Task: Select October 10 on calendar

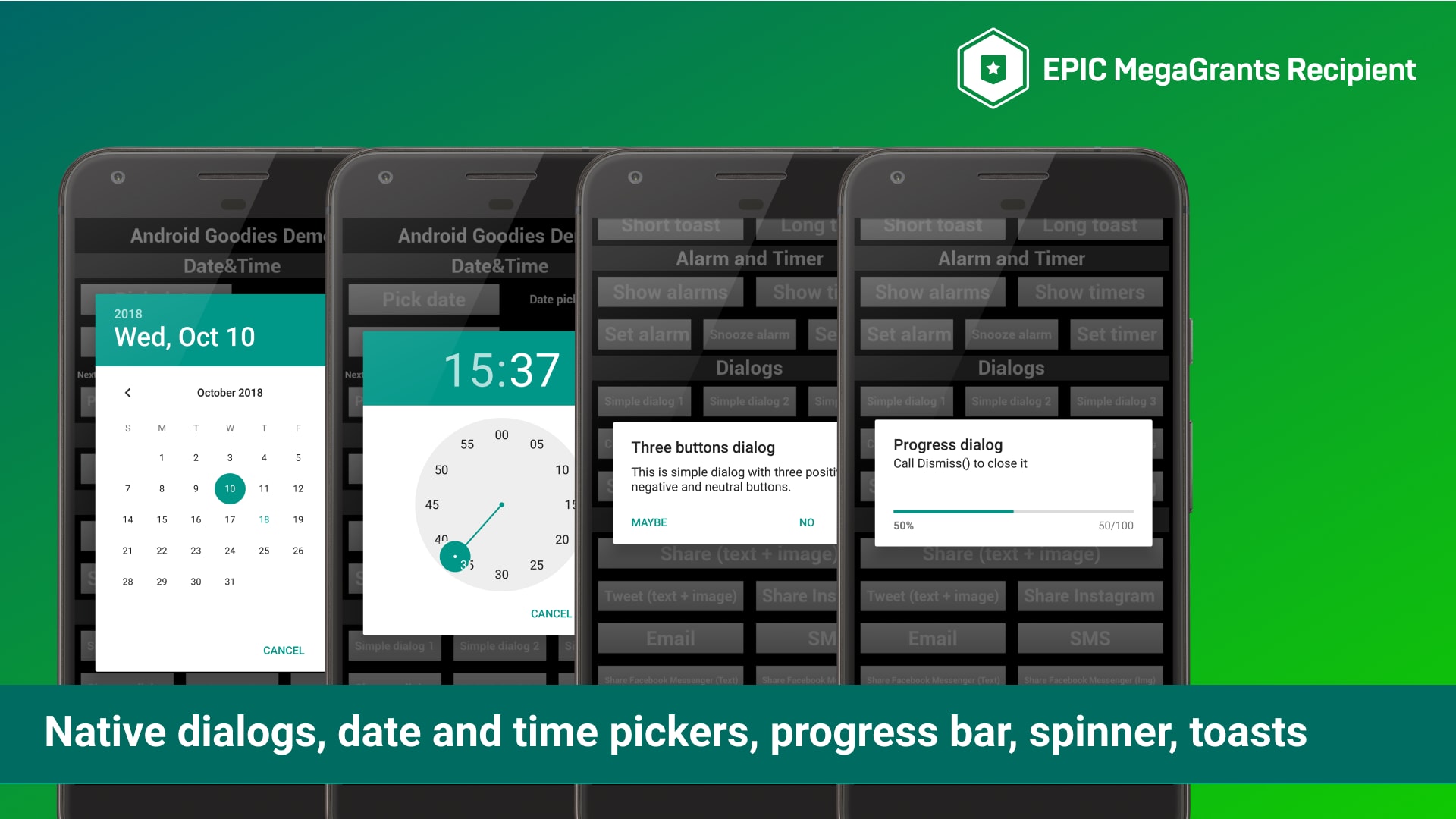Action: pyautogui.click(x=229, y=488)
